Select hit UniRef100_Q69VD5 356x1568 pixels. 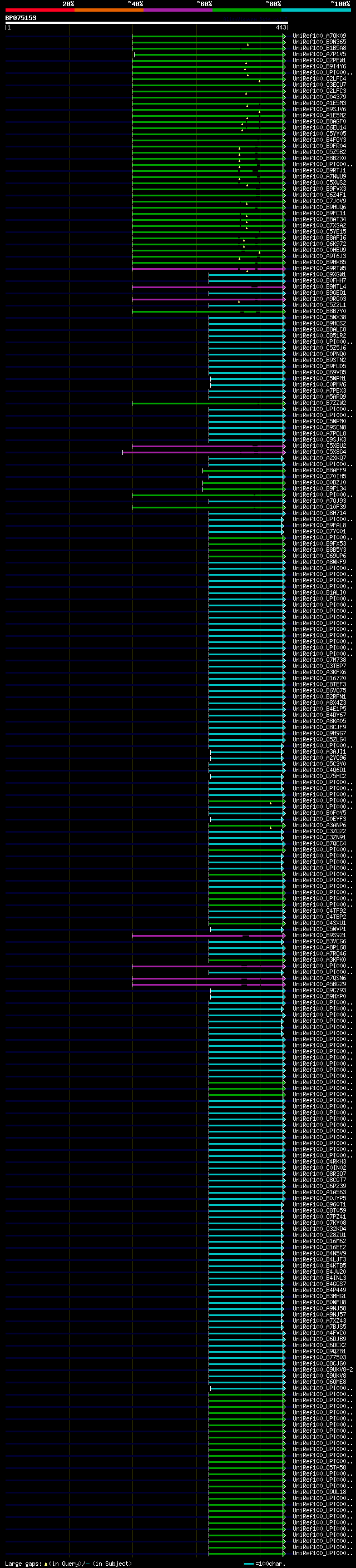[x=319, y=373]
